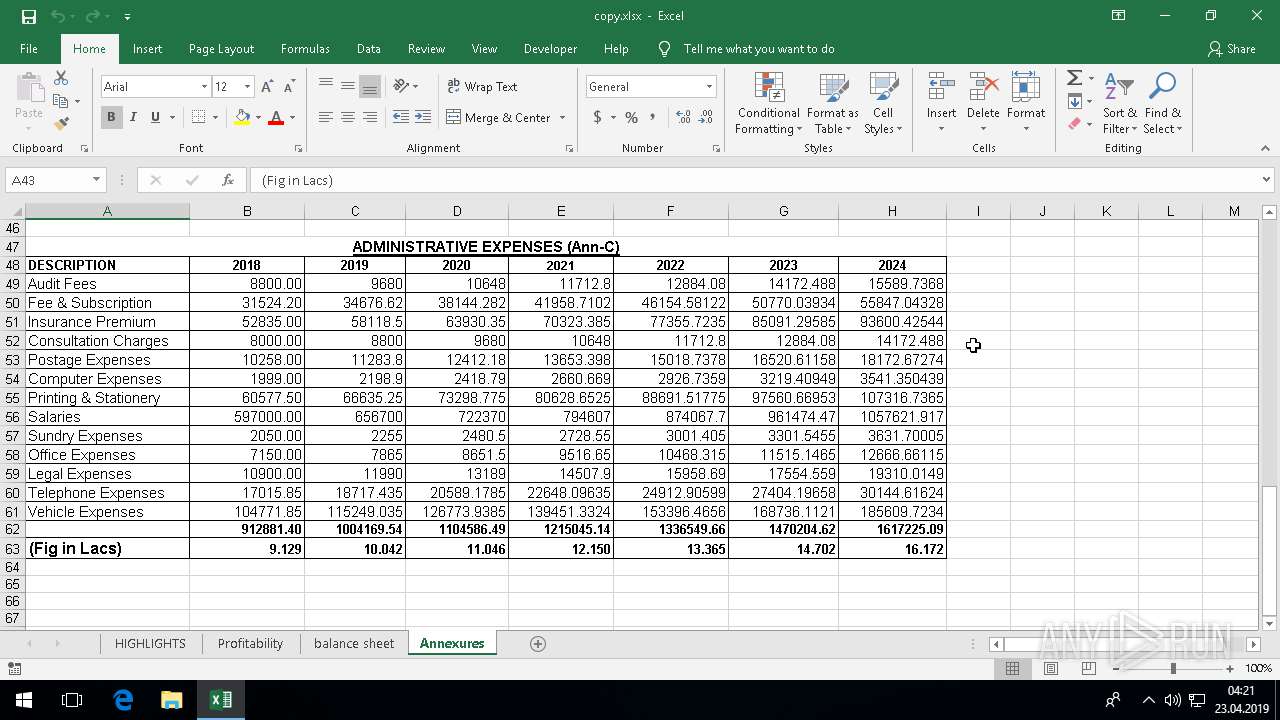
Task: Align text to the right
Action: point(370,117)
